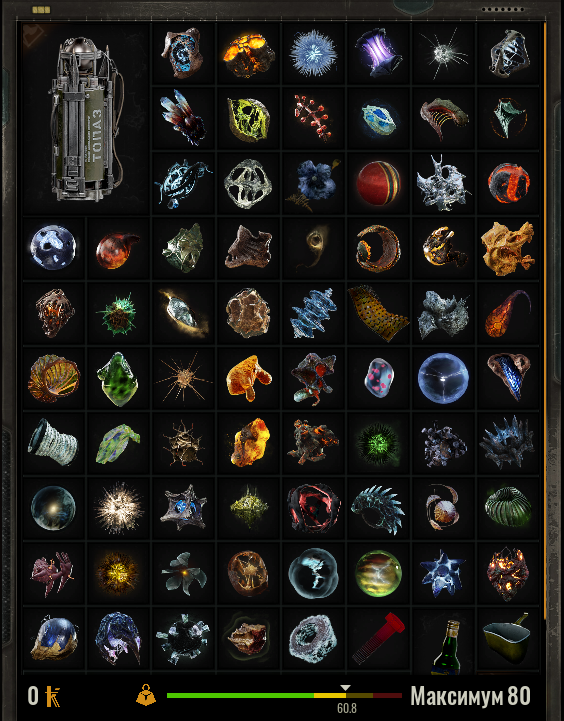
Task: Choose the orange leopard-spotted skin artifact
Action: 378,313
